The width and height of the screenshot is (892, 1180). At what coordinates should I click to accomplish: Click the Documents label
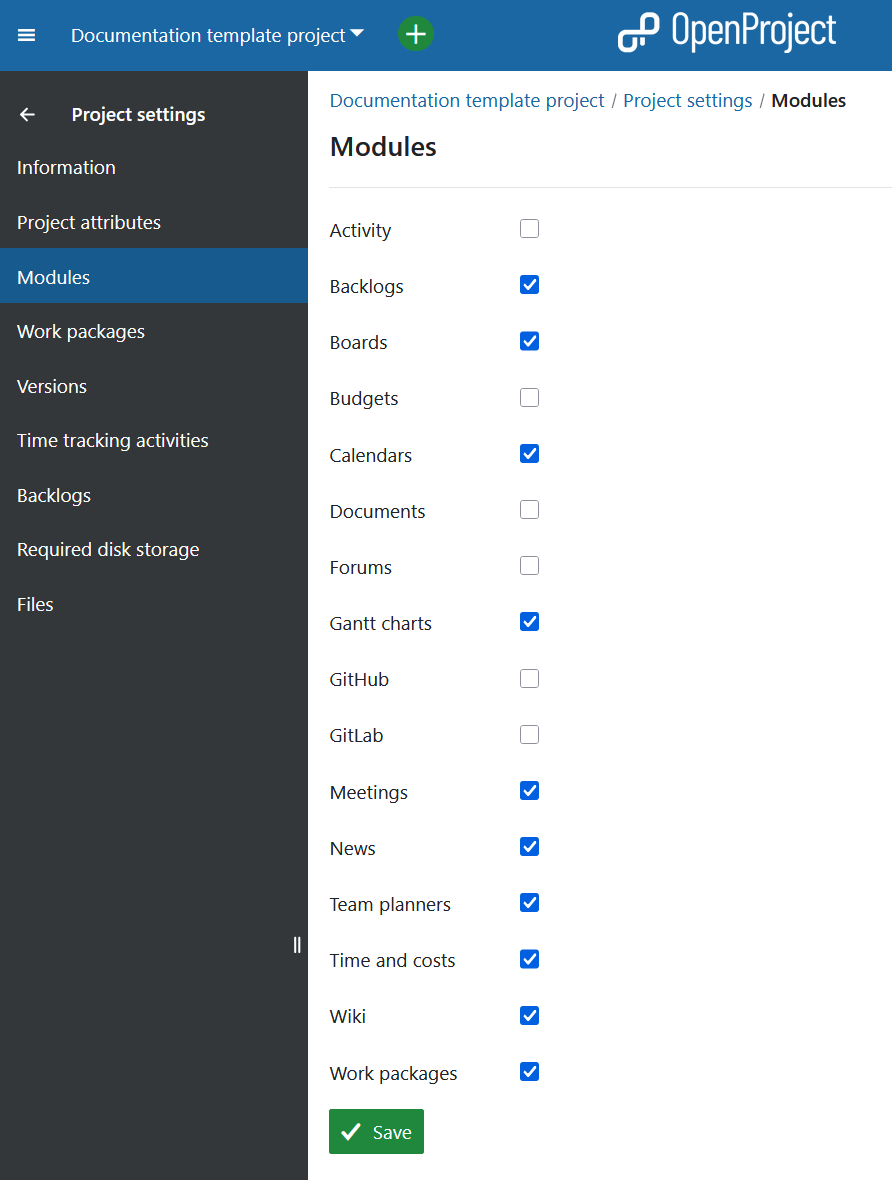(x=378, y=512)
